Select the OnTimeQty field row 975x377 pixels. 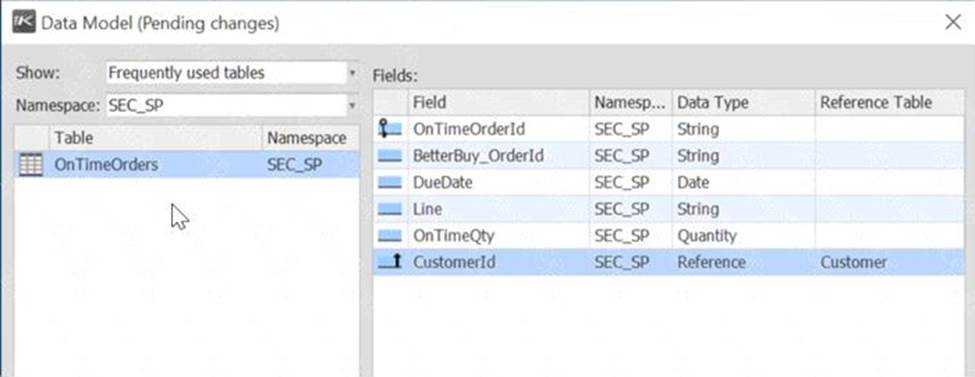669,236
